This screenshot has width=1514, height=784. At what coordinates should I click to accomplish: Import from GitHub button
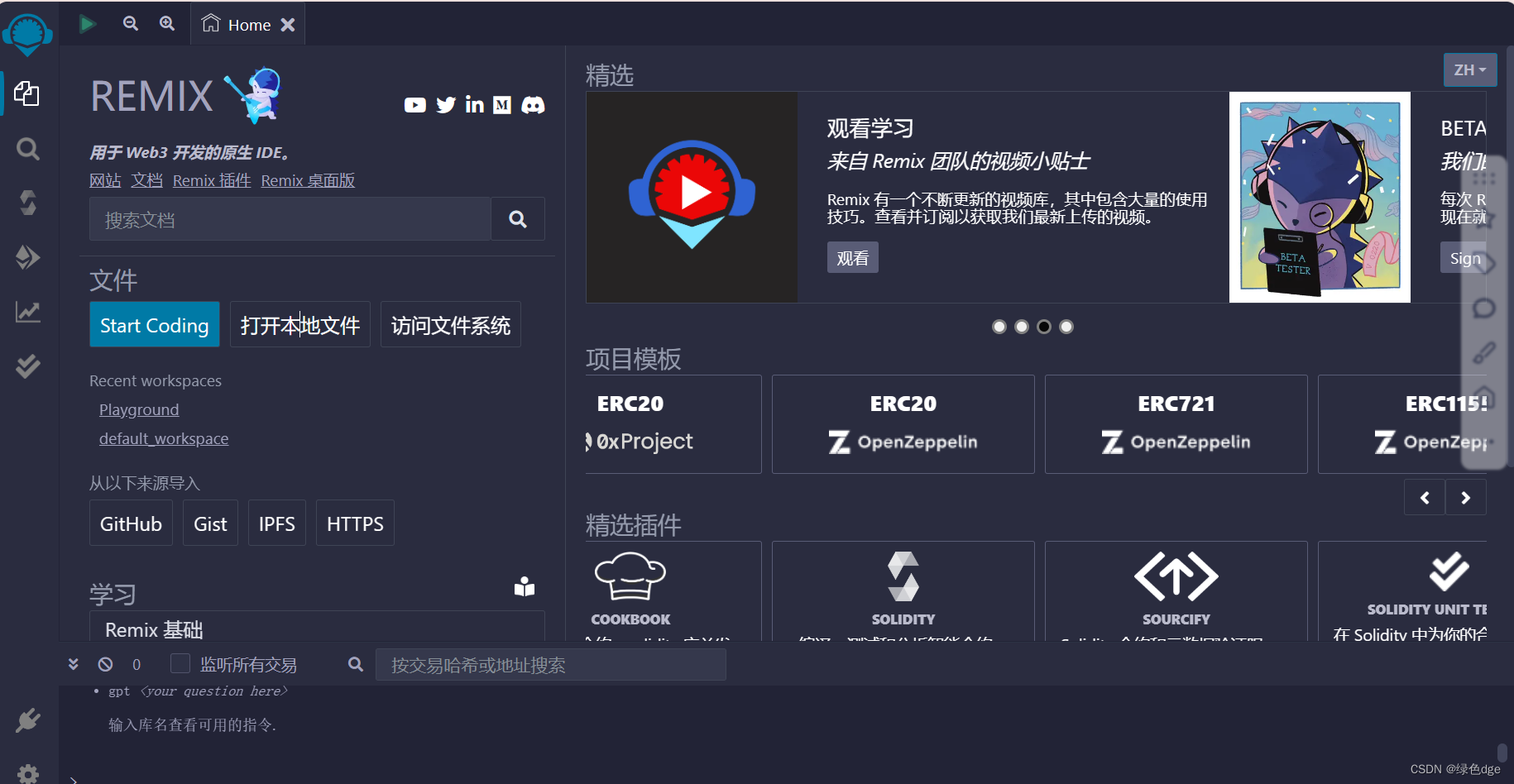tap(131, 523)
